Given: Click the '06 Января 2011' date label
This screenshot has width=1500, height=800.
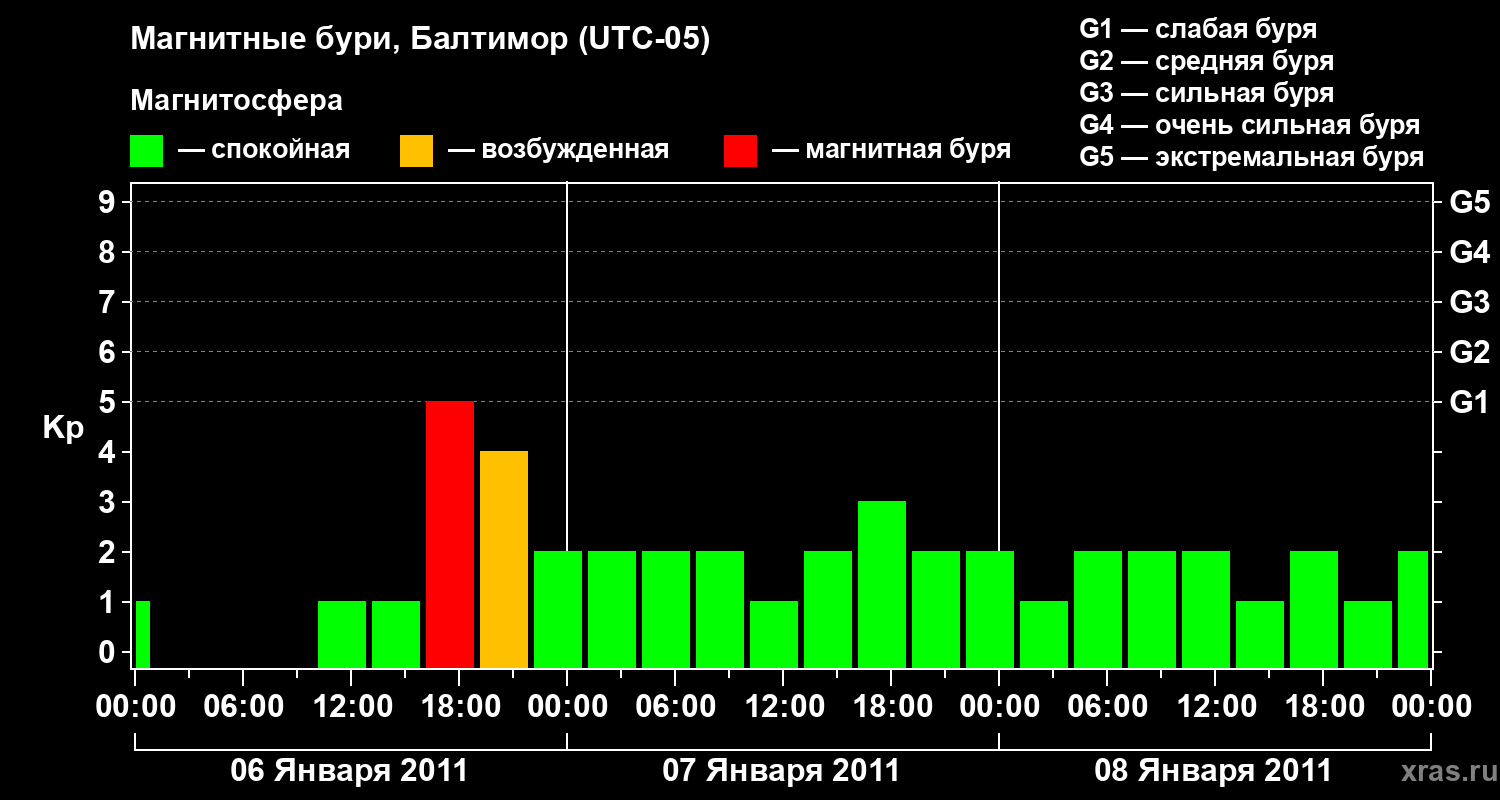Looking at the screenshot, I should pos(350,771).
